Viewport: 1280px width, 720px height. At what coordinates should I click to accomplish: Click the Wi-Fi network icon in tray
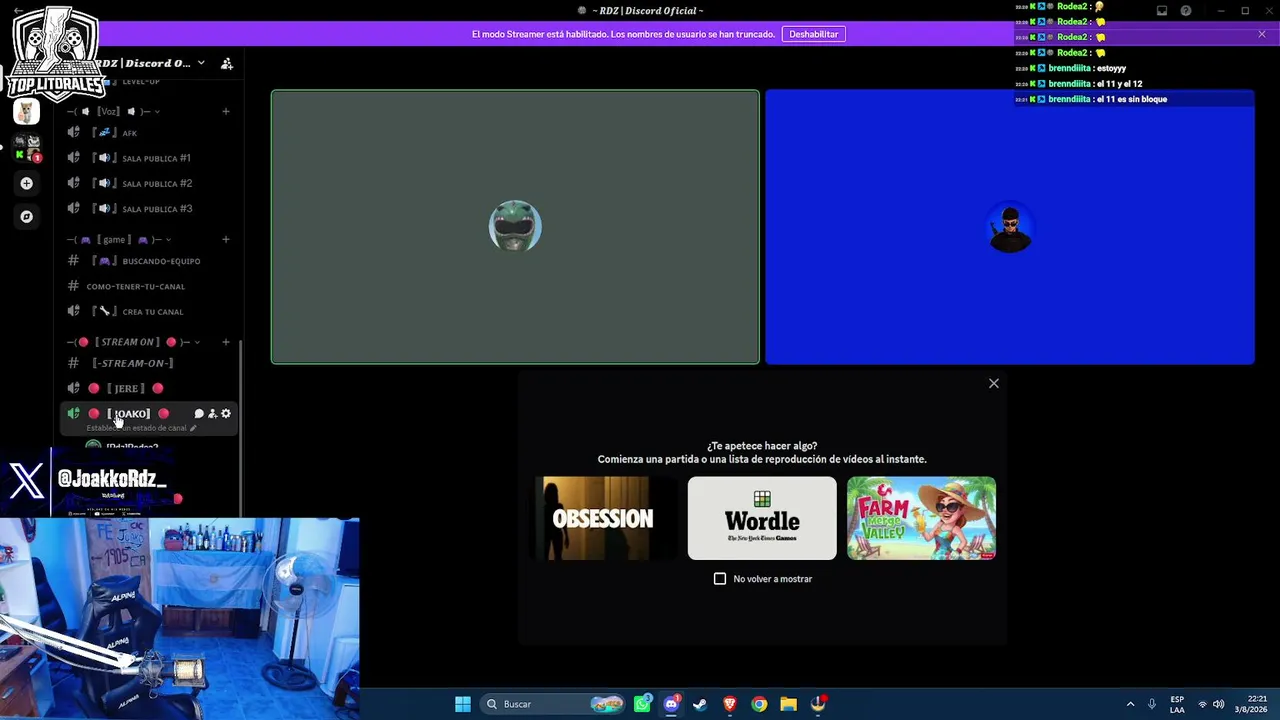(x=1202, y=704)
